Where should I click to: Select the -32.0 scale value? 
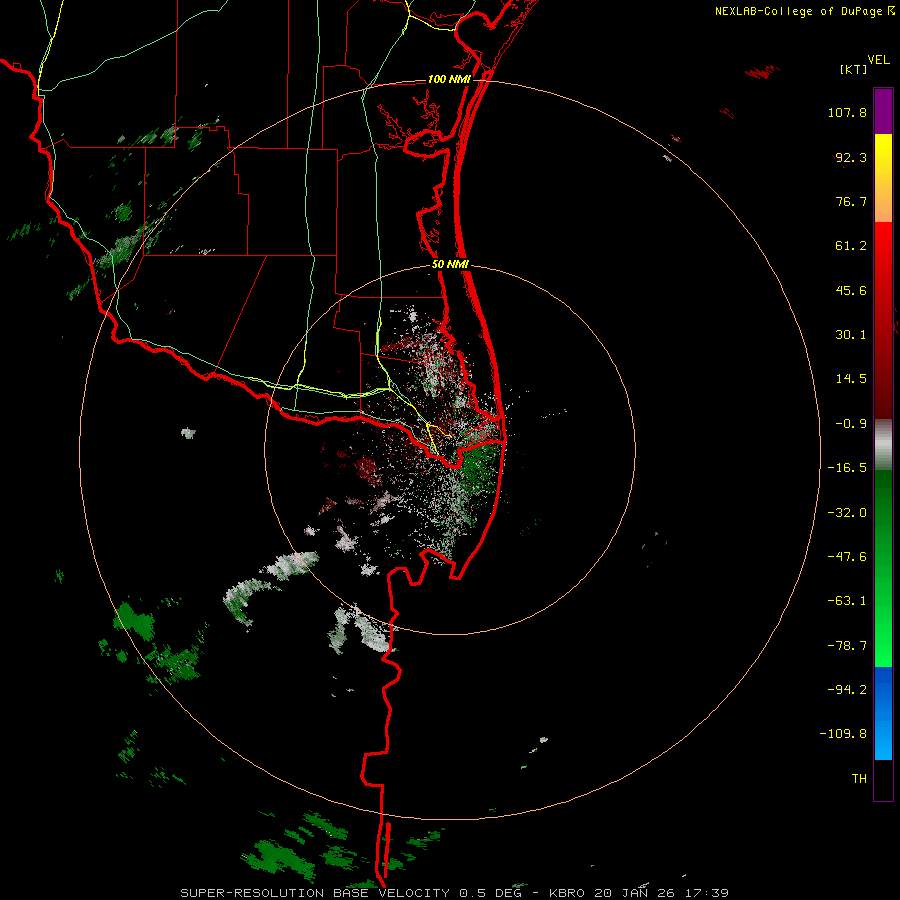click(x=847, y=513)
